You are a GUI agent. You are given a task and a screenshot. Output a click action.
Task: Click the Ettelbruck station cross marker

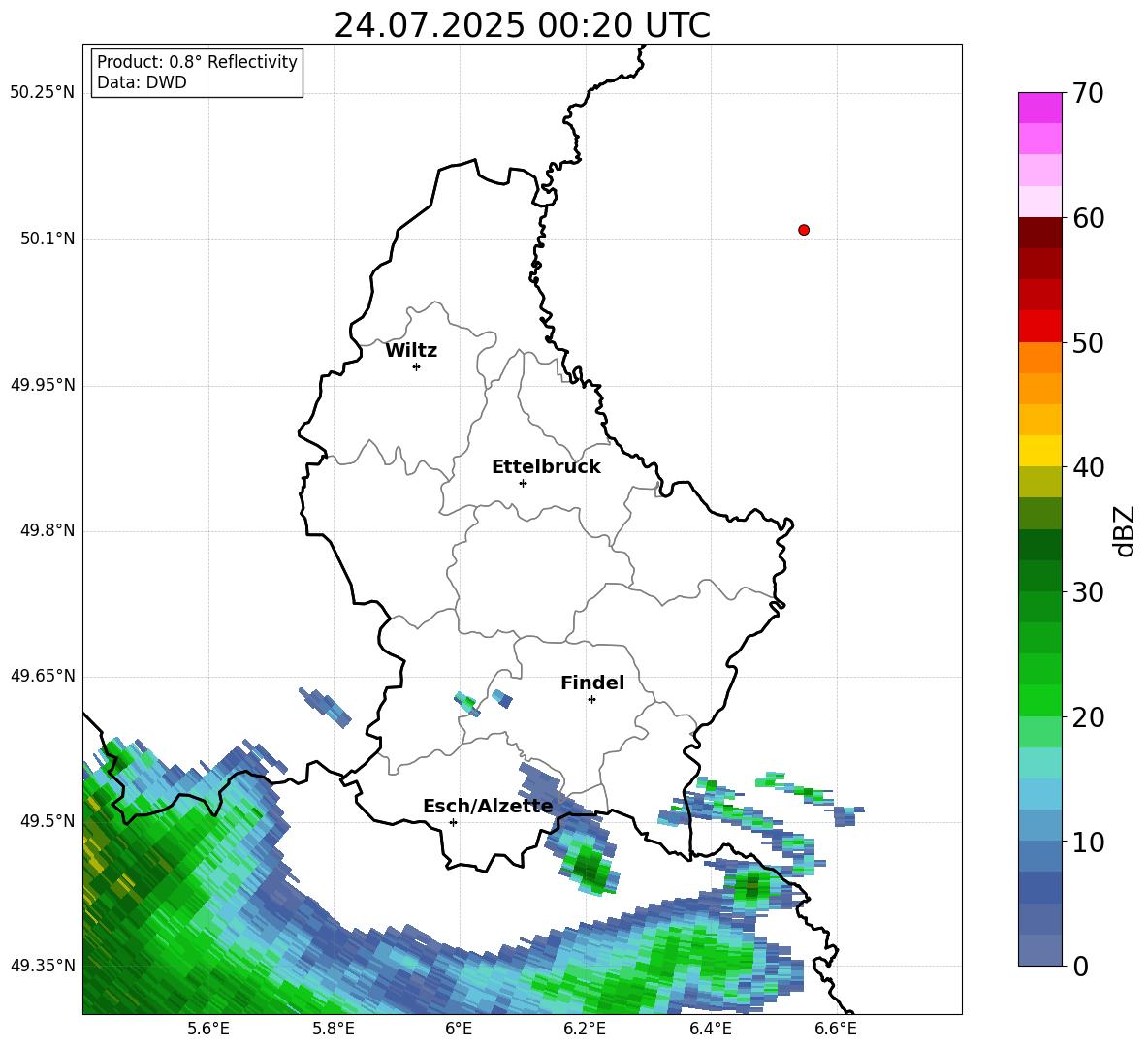tap(523, 483)
